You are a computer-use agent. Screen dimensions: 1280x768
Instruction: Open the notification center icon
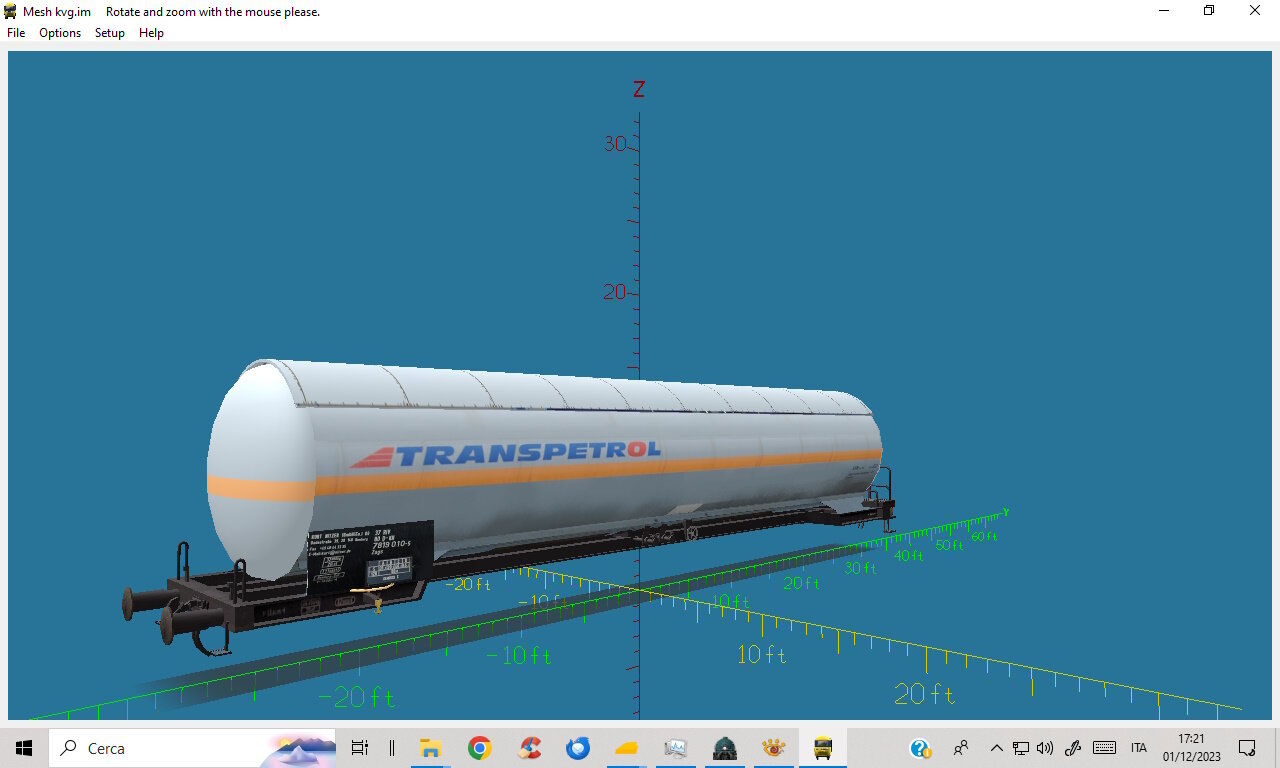click(x=1247, y=748)
